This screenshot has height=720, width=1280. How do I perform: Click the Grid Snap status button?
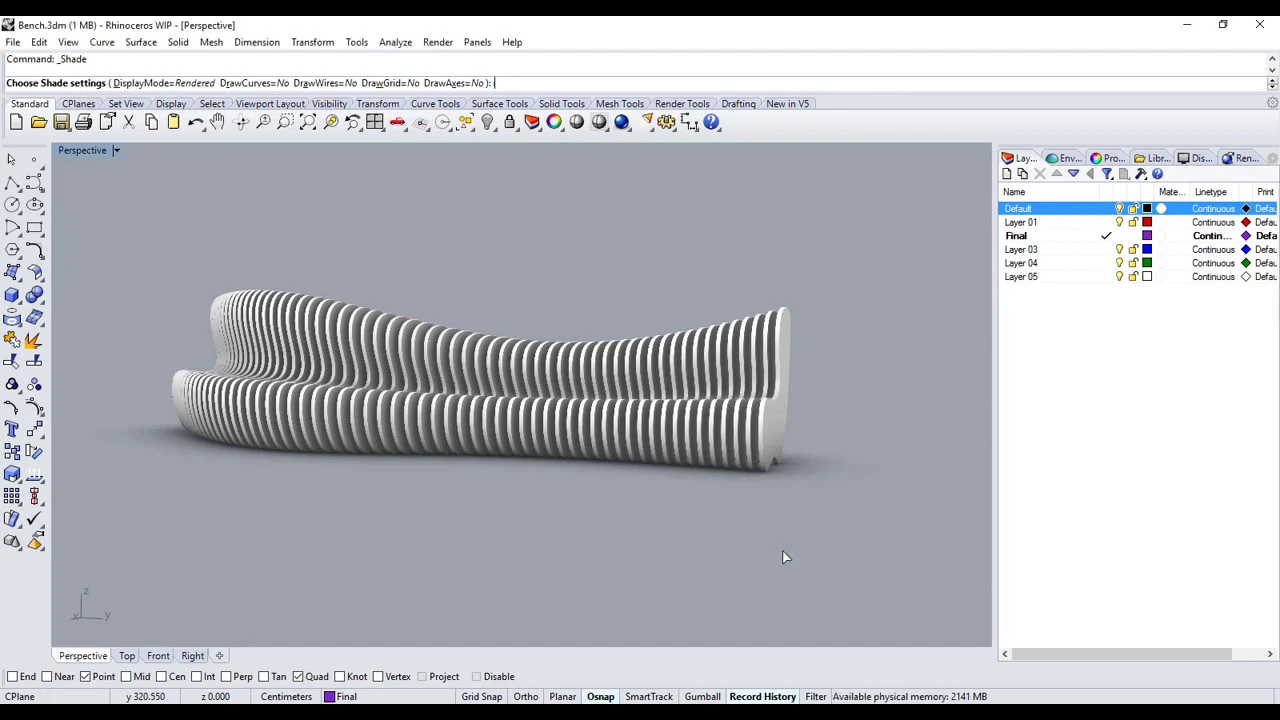tap(481, 697)
